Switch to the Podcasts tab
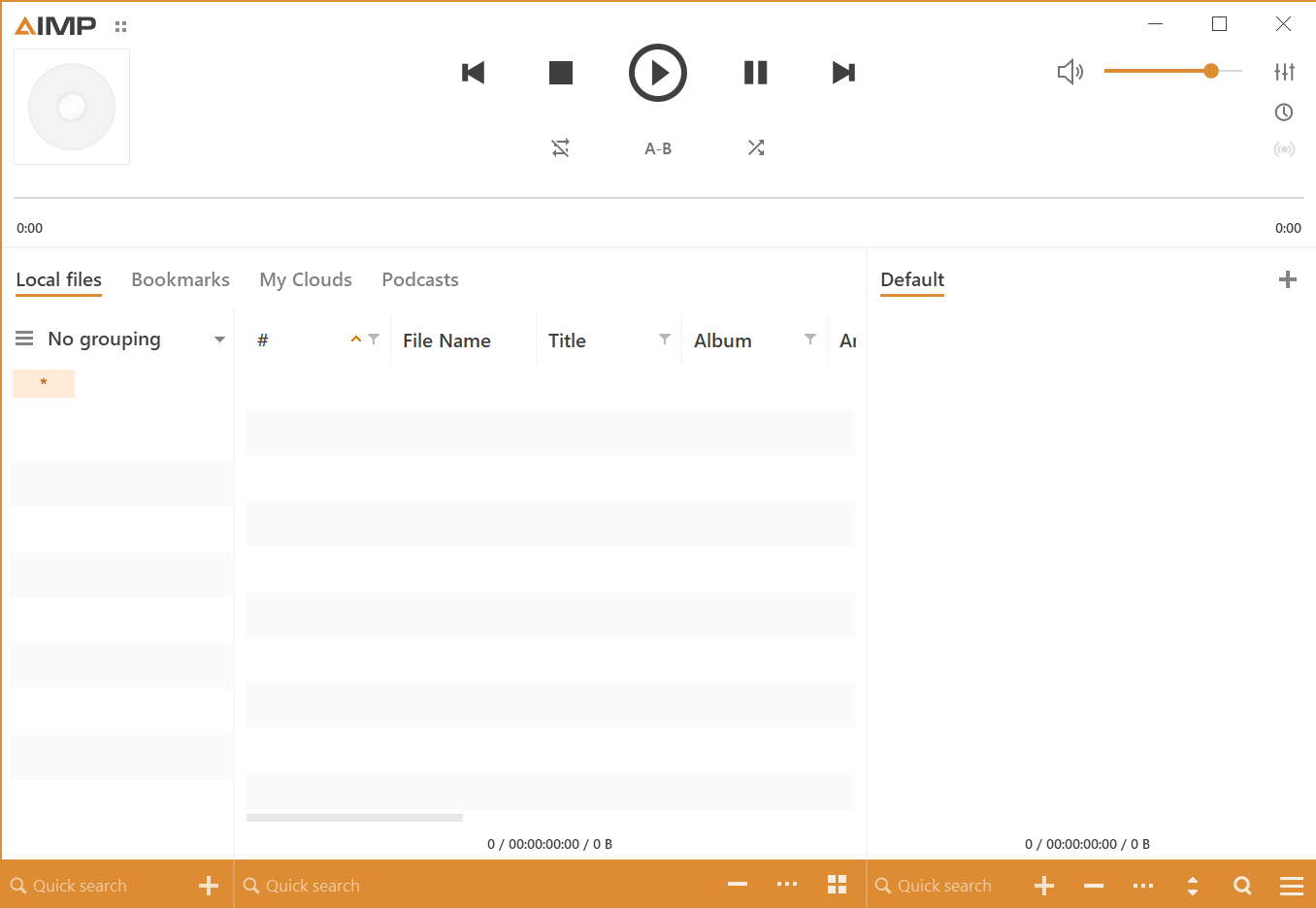 pyautogui.click(x=419, y=279)
